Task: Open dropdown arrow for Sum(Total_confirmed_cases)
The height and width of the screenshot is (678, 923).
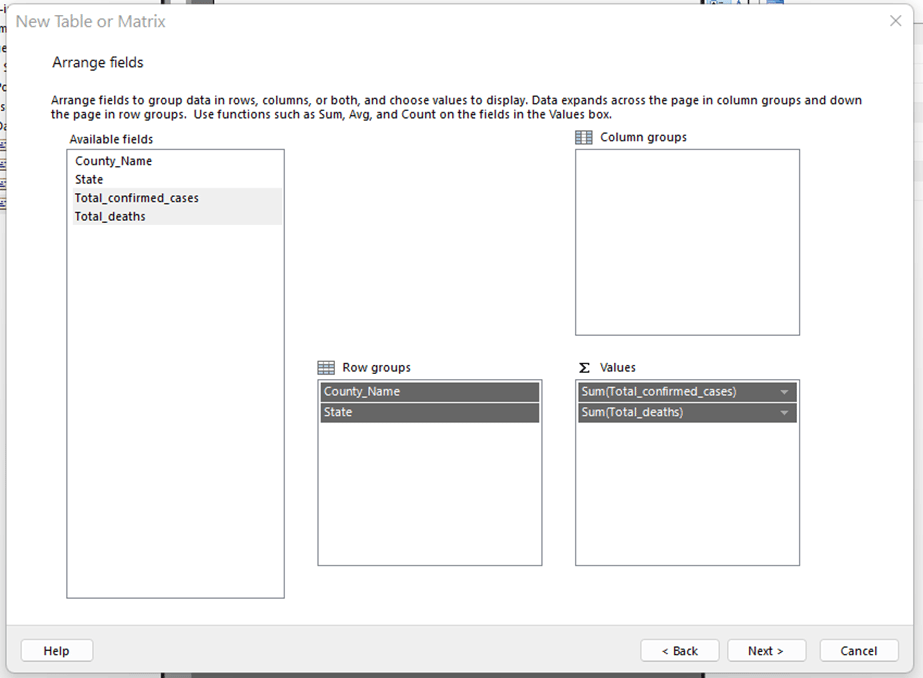Action: click(784, 392)
